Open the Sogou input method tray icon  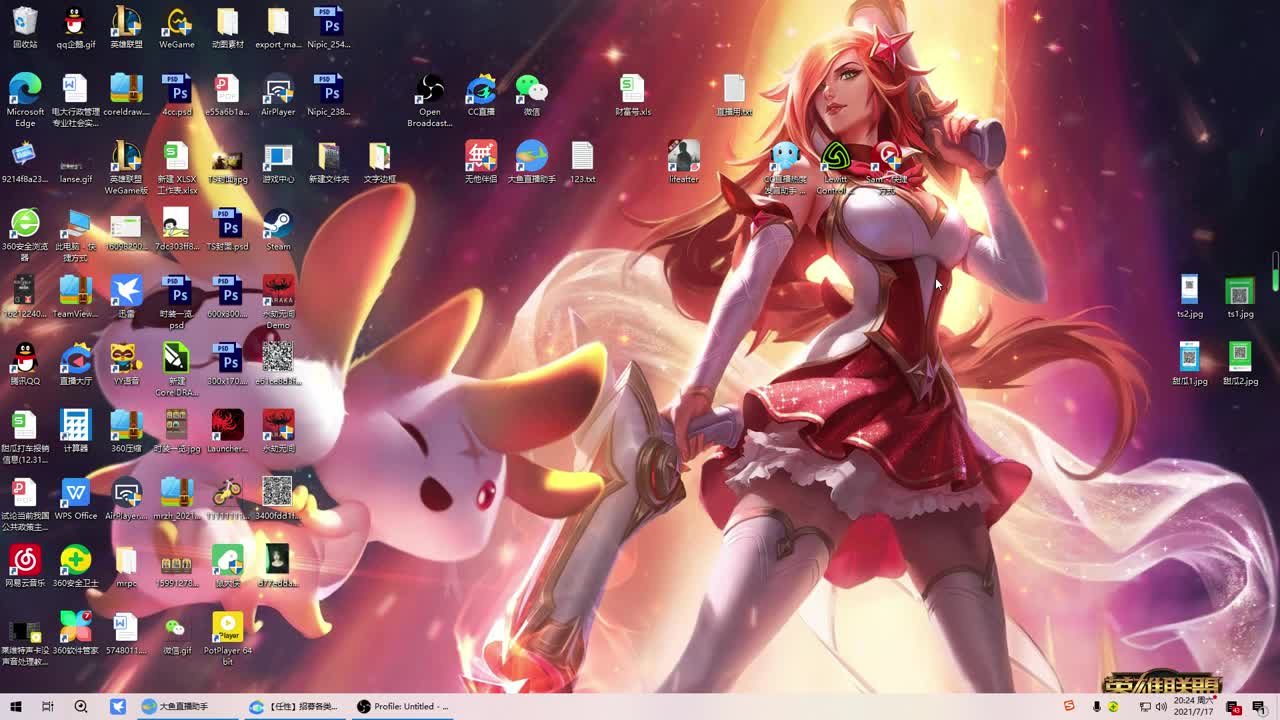(1069, 706)
